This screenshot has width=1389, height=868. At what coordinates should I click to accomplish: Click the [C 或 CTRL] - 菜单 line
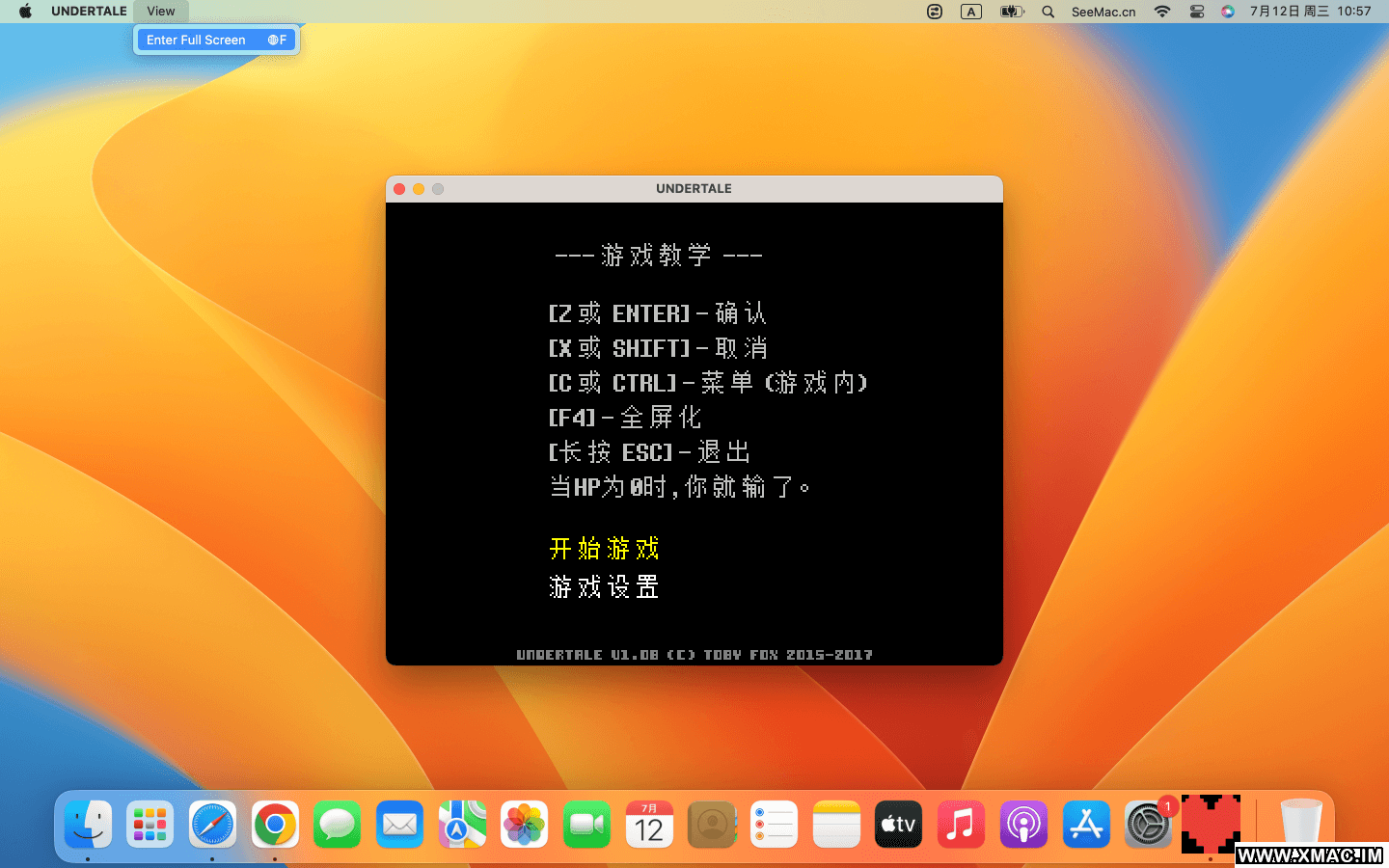(x=708, y=383)
